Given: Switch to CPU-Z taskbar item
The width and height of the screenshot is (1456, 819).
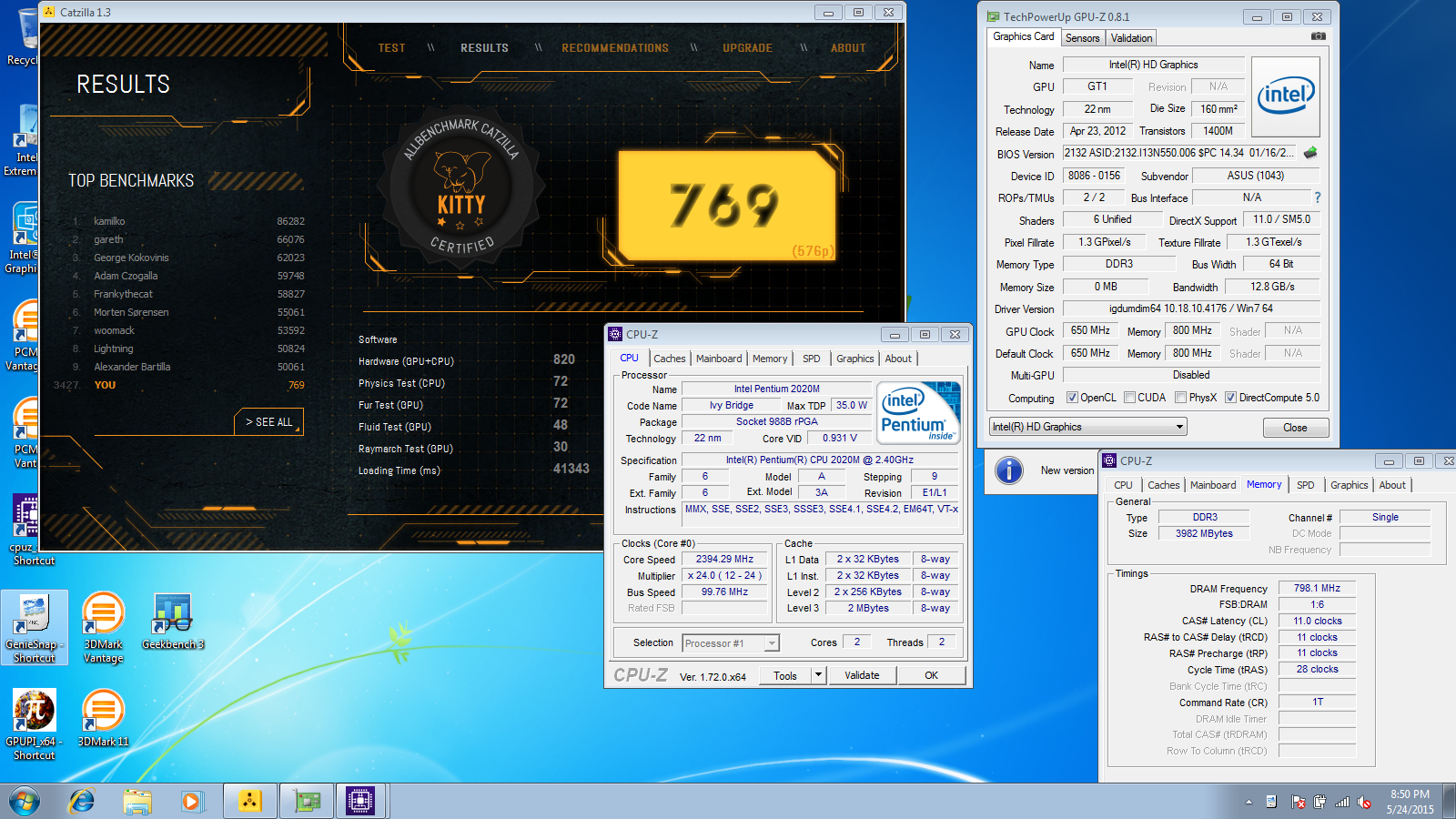Looking at the screenshot, I should pyautogui.click(x=361, y=802).
